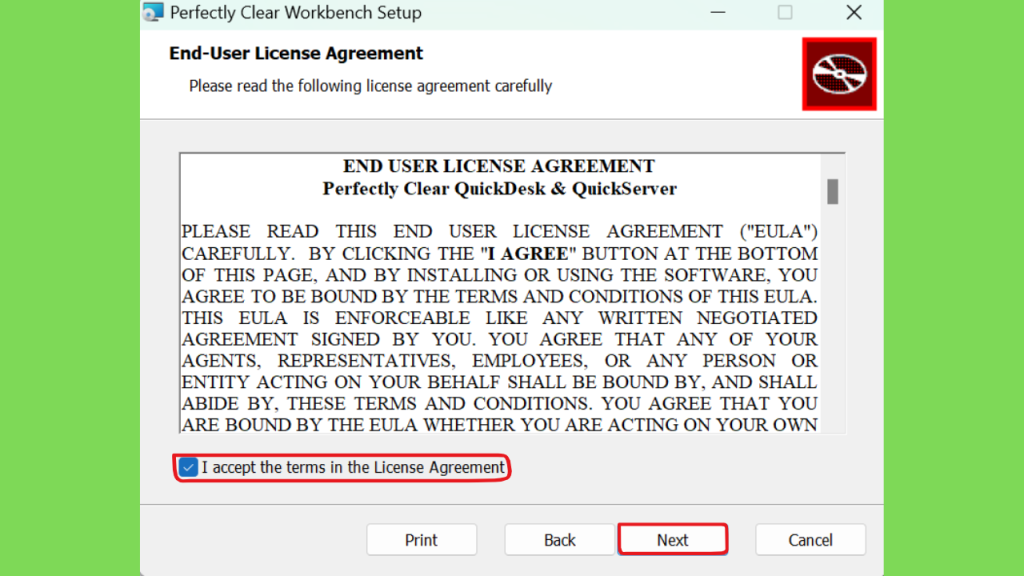Click 'I accept the terms' label text
Screen dimensions: 1024x576
[353, 468]
